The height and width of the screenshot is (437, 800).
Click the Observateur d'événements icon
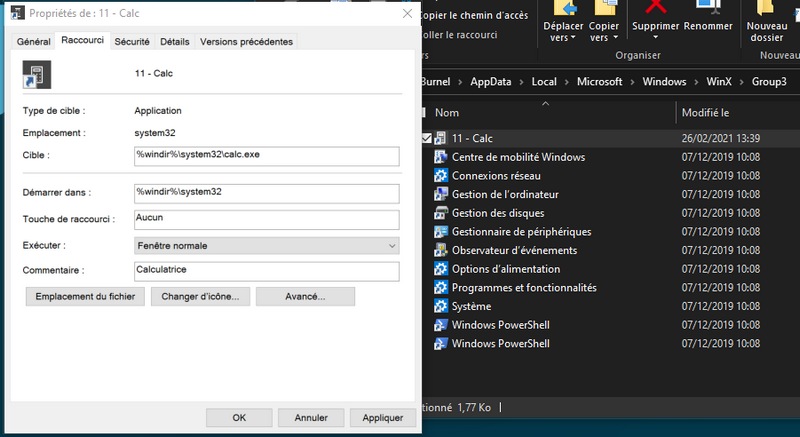pyautogui.click(x=440, y=250)
